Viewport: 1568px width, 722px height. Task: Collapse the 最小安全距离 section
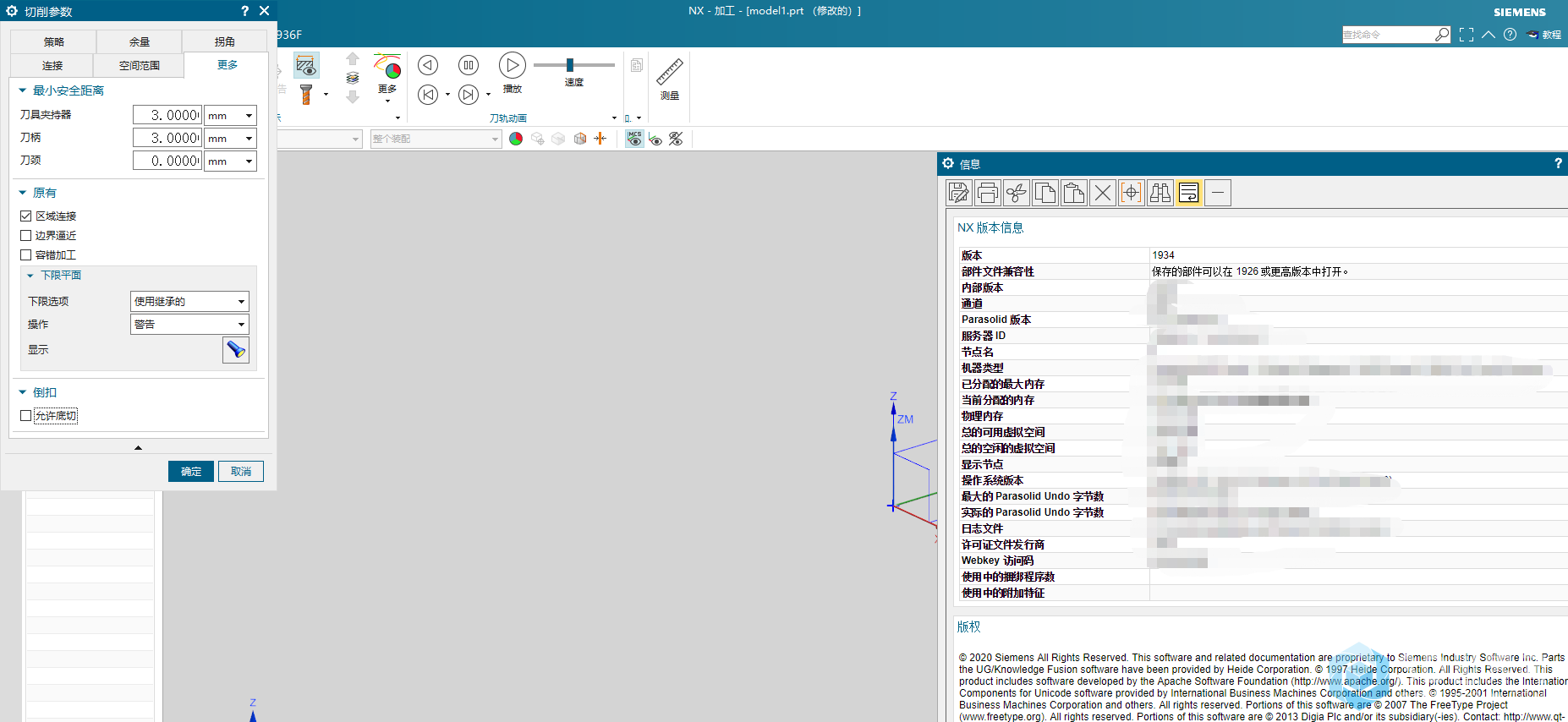[23, 90]
